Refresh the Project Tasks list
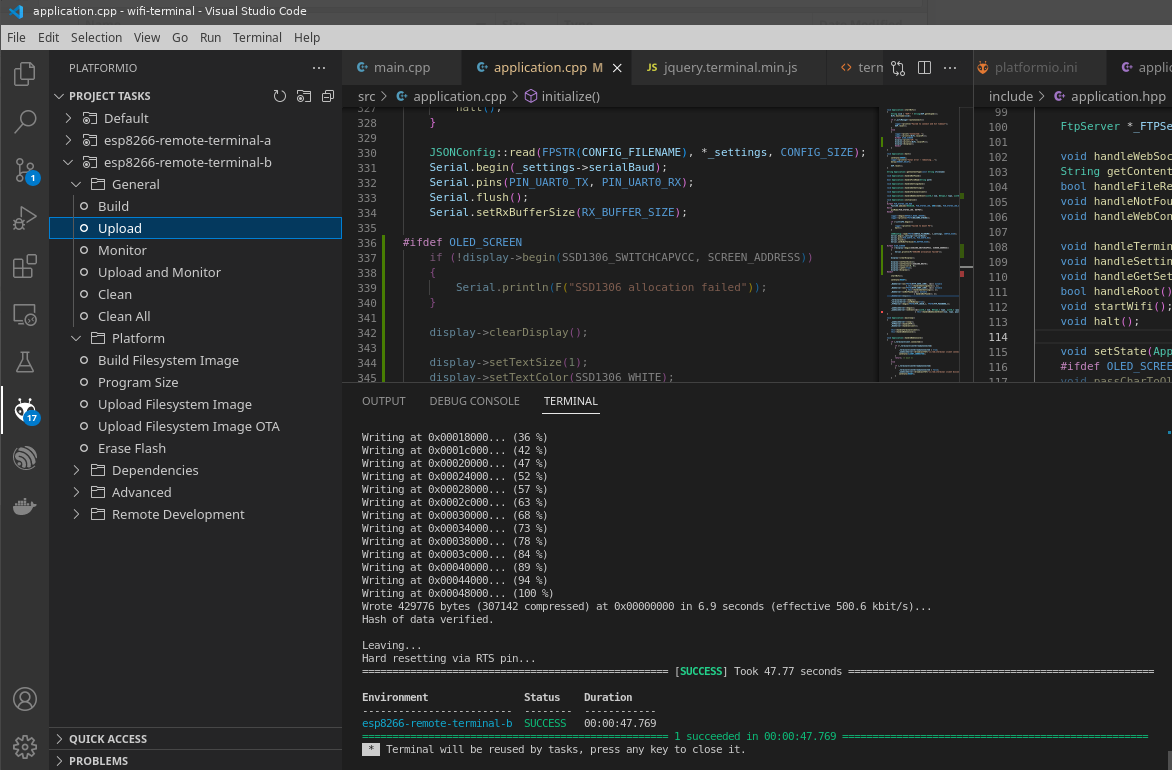The image size is (1172, 770). tap(280, 96)
